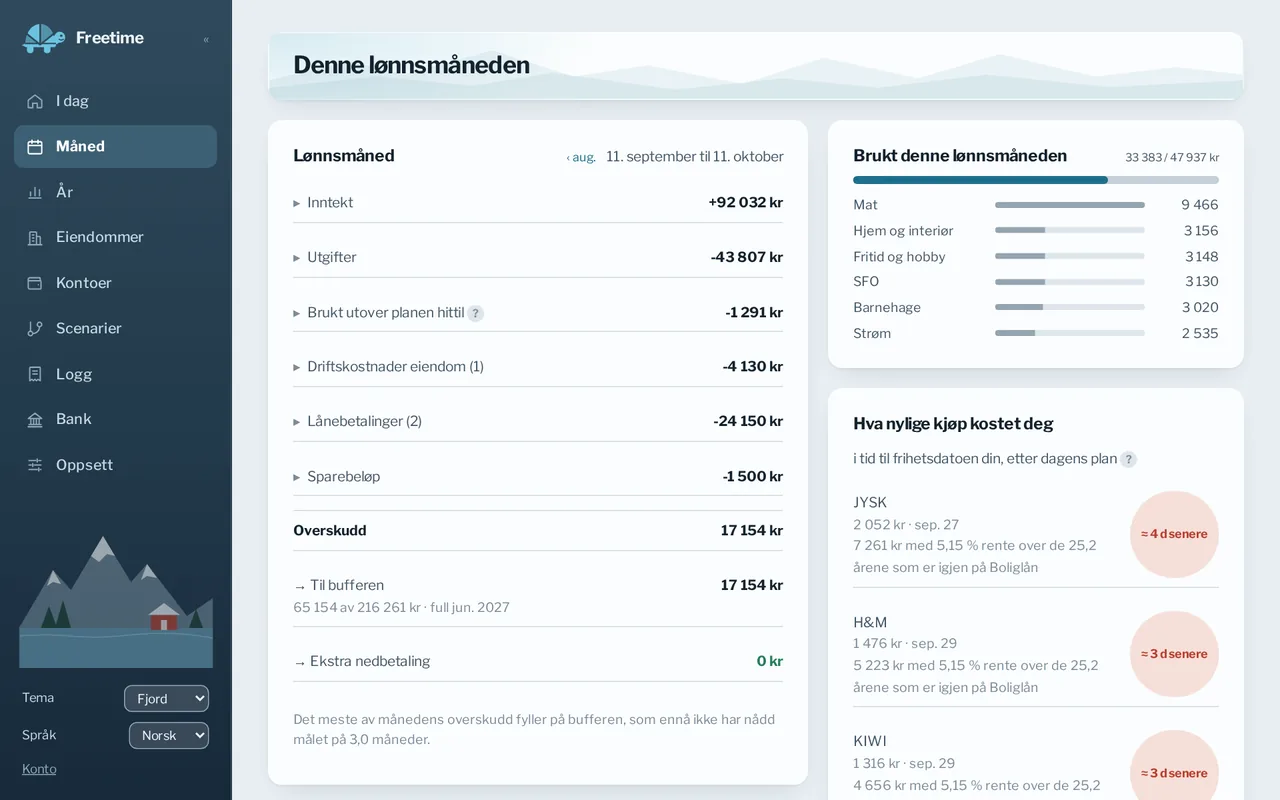Viewport: 1280px width, 800px height.
Task: Expand Brukt utover planen hittil row
Action: coord(538,313)
